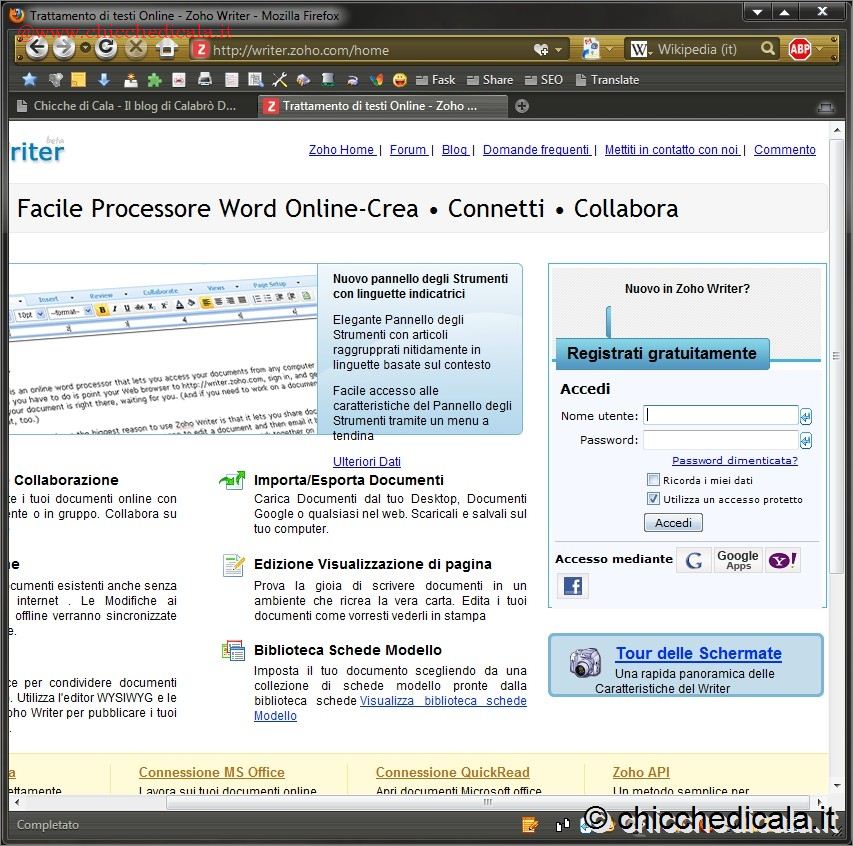Click the Google G sign-in icon
The image size is (853, 846).
[x=694, y=560]
